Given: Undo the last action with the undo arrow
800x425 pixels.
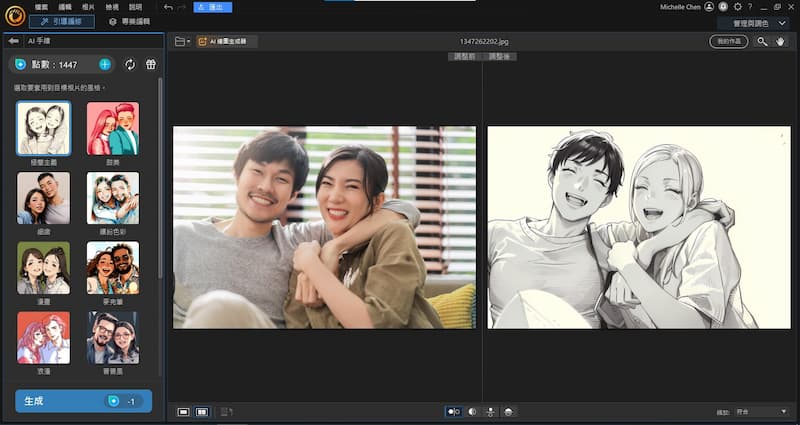Looking at the screenshot, I should click(168, 6).
